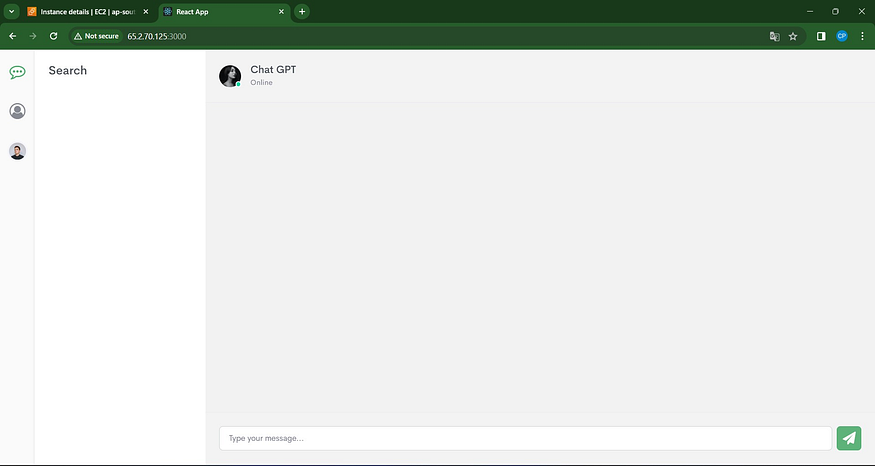
Task: Bookmark this page with the star icon
Action: (x=793, y=36)
